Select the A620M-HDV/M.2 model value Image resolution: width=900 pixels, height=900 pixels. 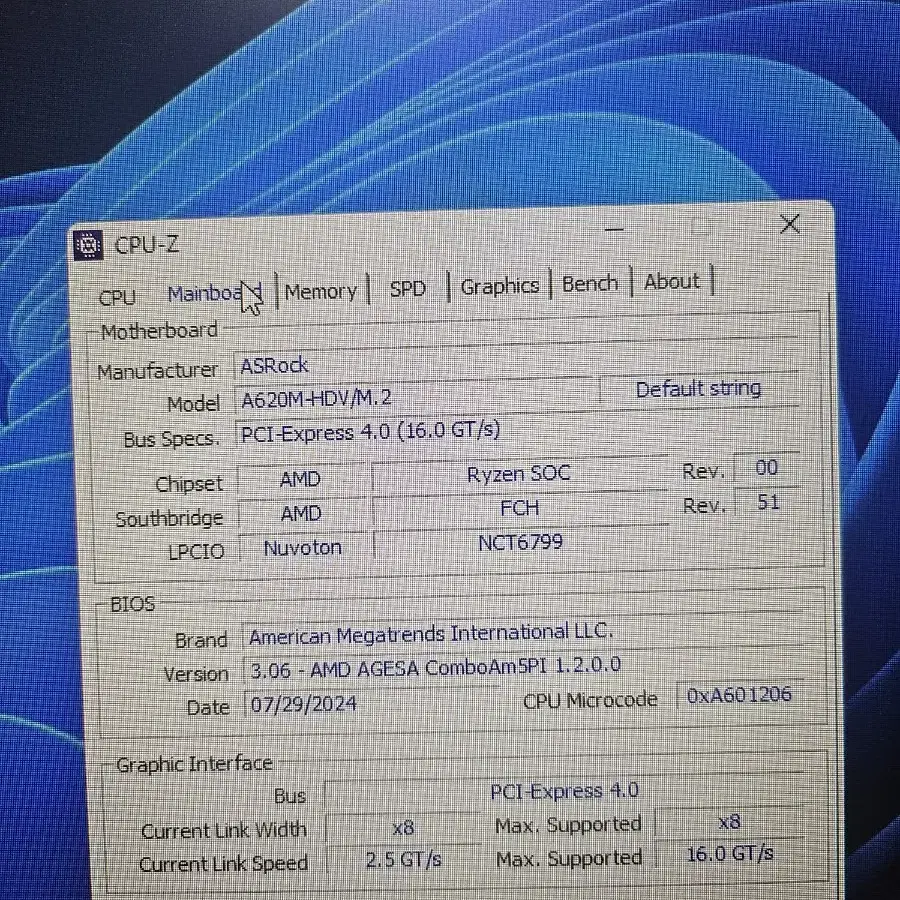click(416, 395)
